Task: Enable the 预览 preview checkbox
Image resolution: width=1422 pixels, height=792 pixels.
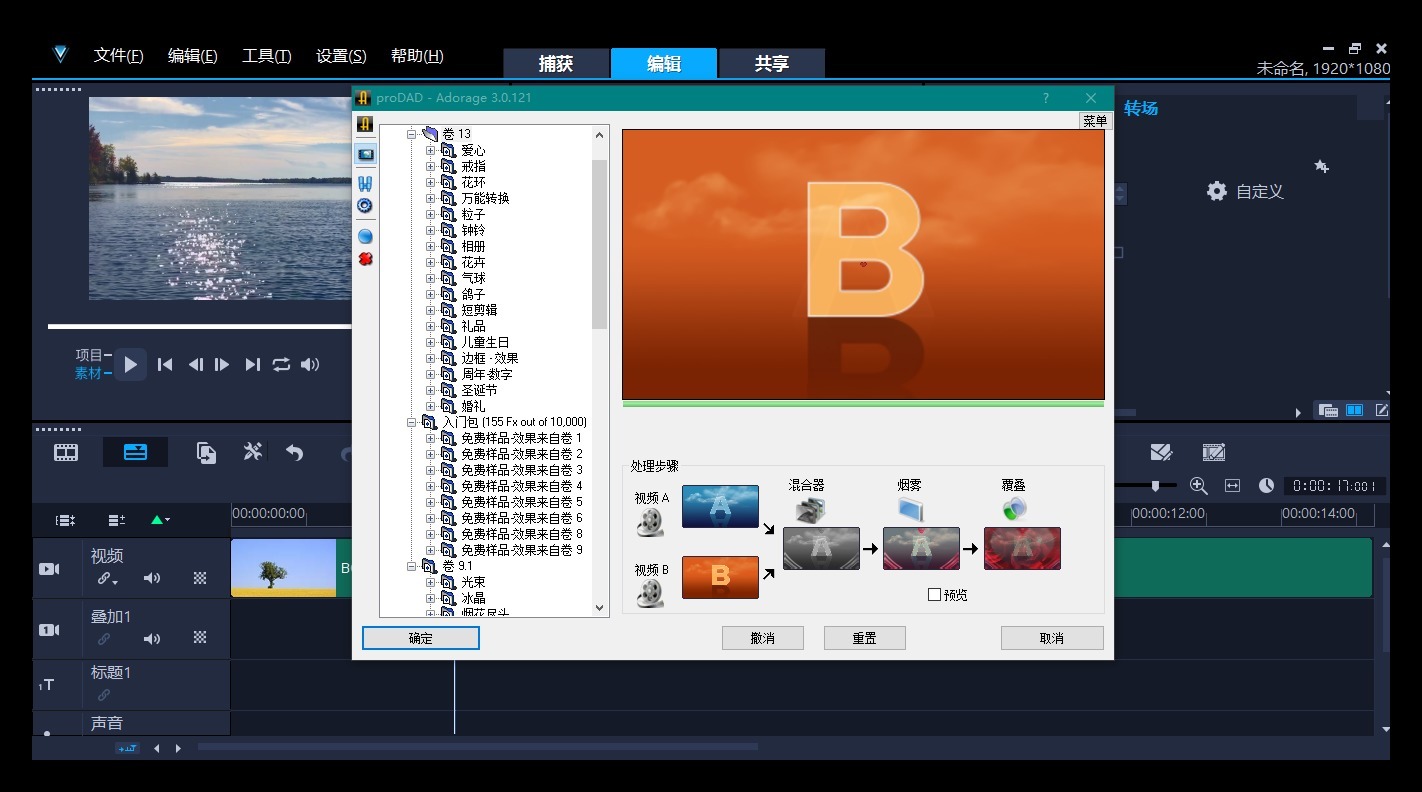Action: click(x=934, y=595)
